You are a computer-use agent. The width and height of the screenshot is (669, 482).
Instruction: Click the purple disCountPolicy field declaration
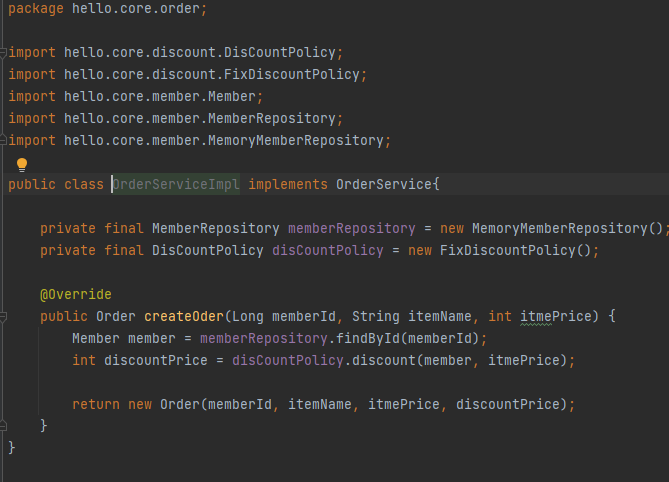[x=328, y=250]
